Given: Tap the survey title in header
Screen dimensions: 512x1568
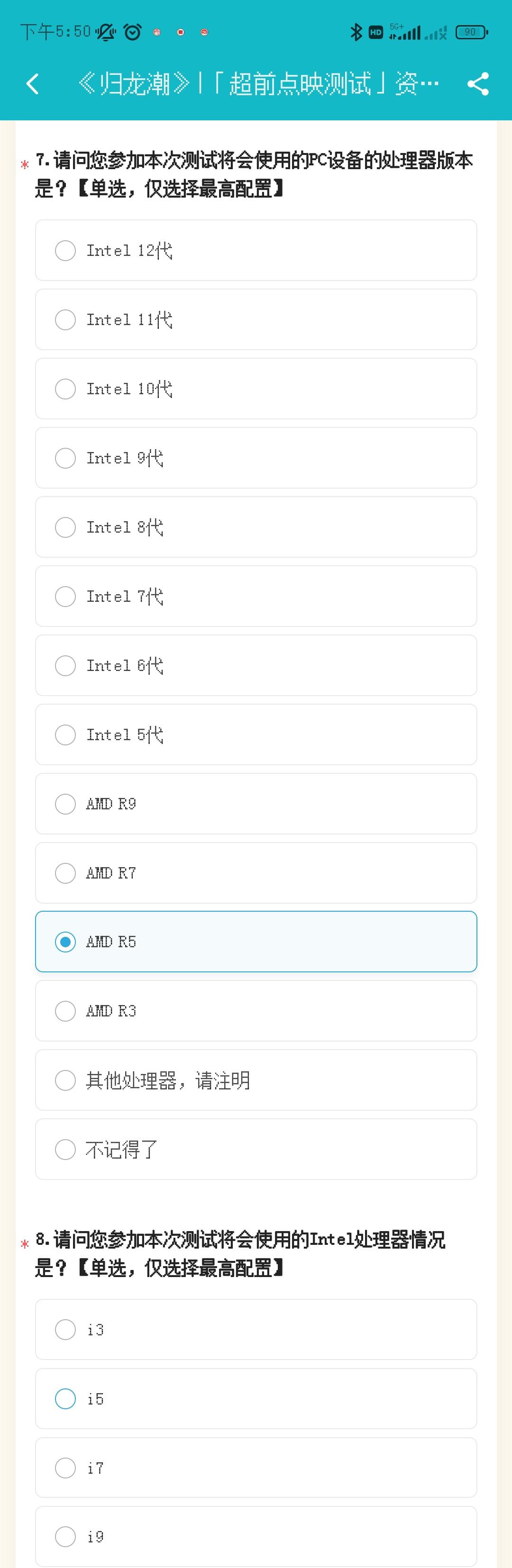Looking at the screenshot, I should (258, 84).
